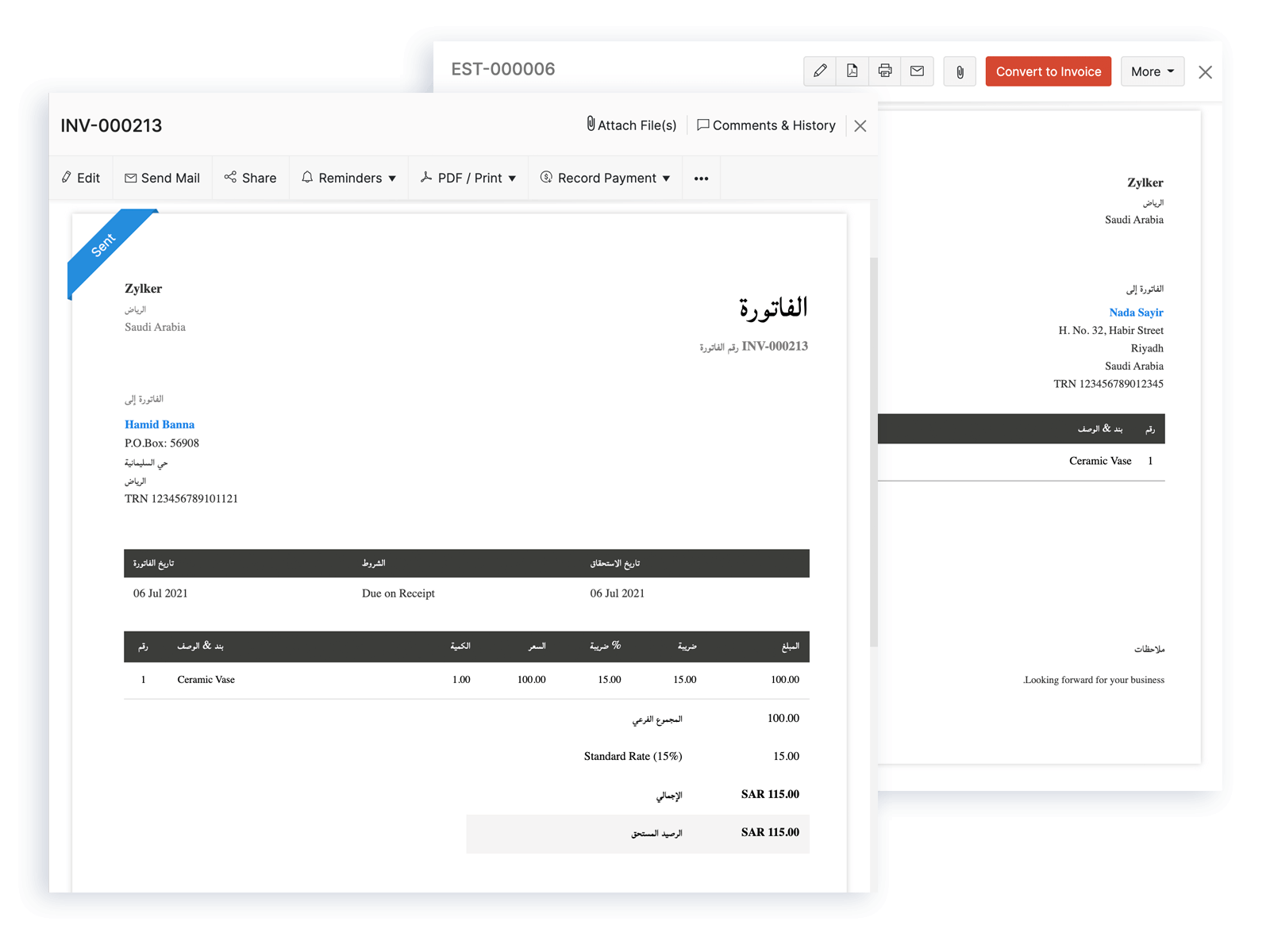This screenshot has height=952, width=1270.
Task: Click the ellipsis icon for more invoice actions
Action: coord(701,178)
